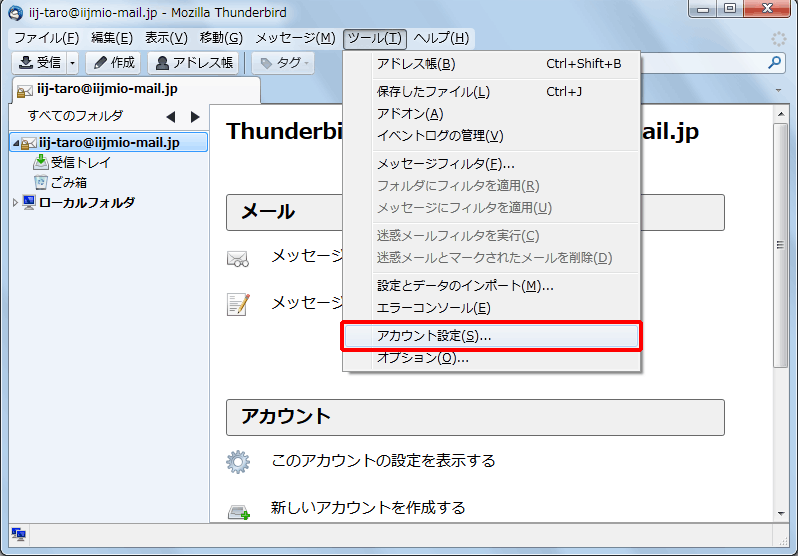This screenshot has width=798, height=556.
Task: Open the tab list dropdown arrow
Action: click(778, 91)
